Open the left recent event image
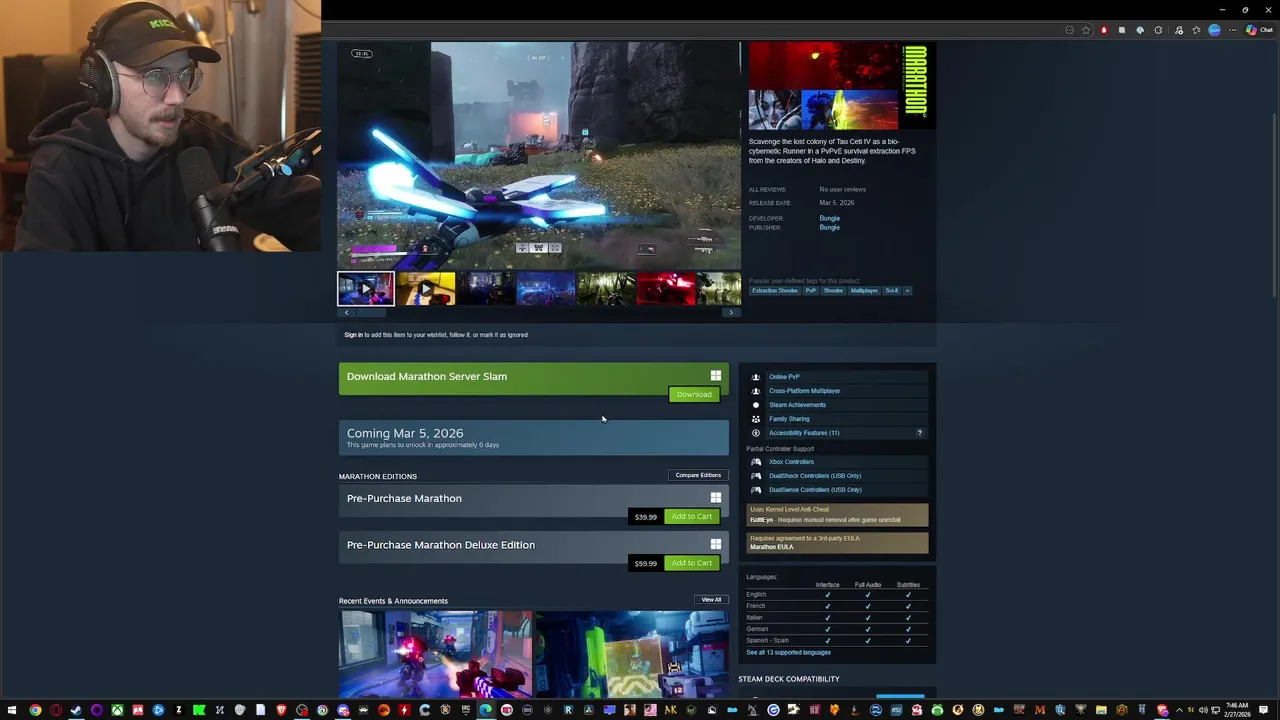The width and height of the screenshot is (1280, 720). click(435, 654)
